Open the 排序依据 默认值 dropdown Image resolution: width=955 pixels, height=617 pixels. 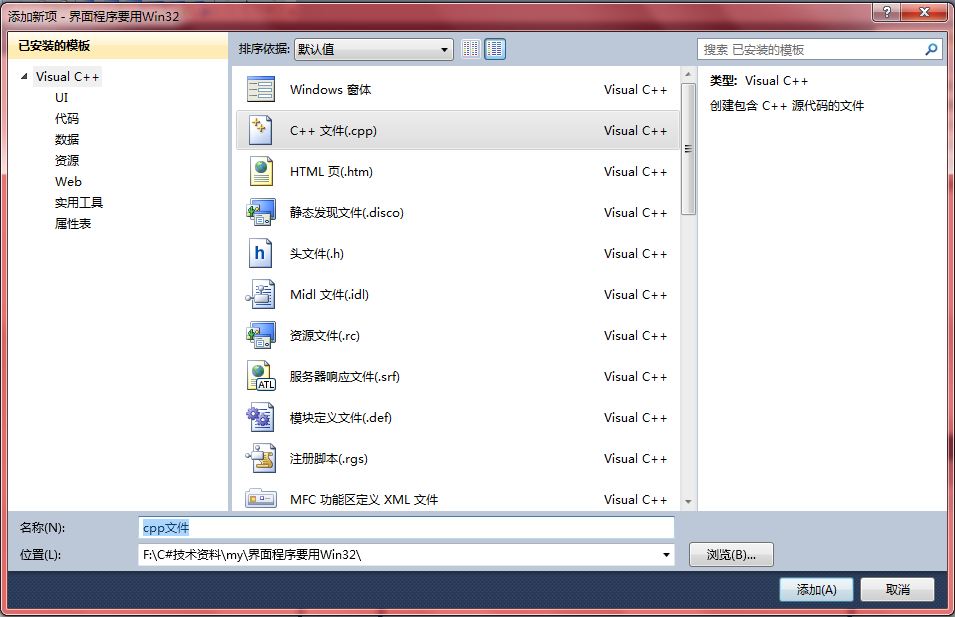coord(373,49)
